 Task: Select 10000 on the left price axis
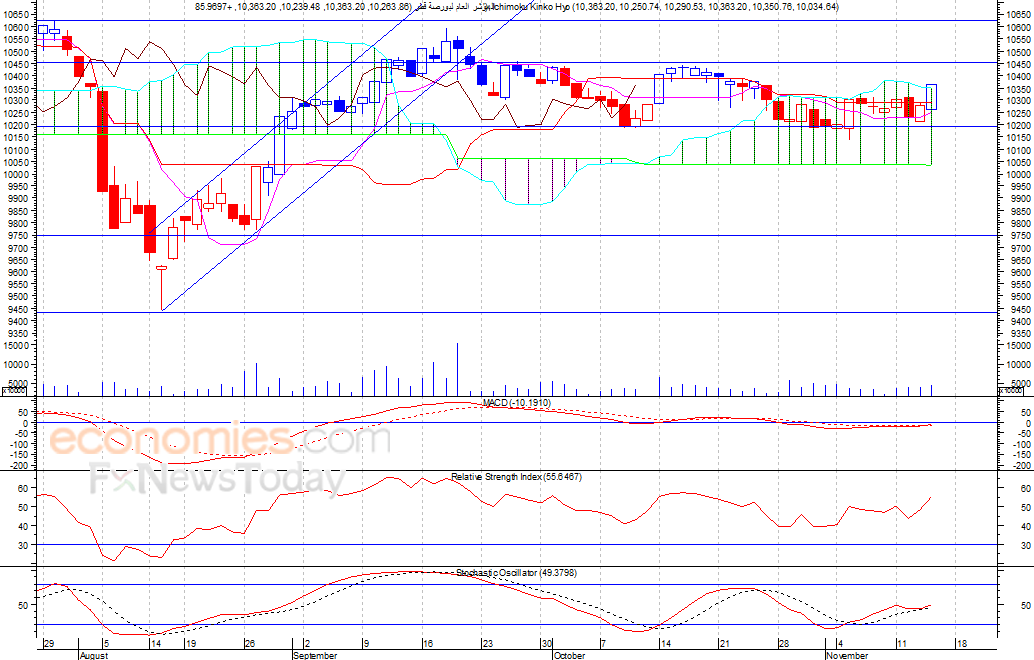[18, 174]
